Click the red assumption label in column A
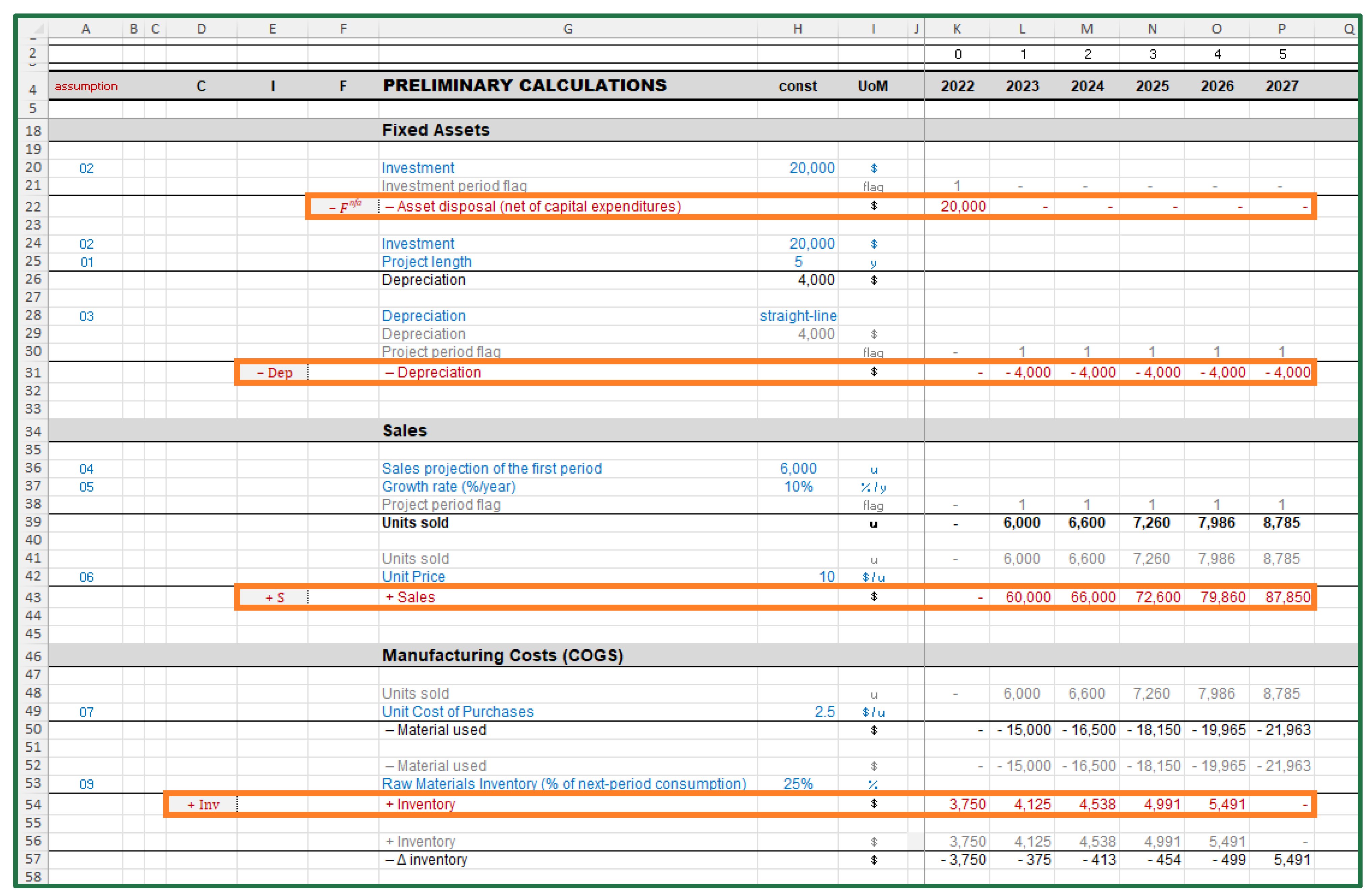 pos(86,86)
